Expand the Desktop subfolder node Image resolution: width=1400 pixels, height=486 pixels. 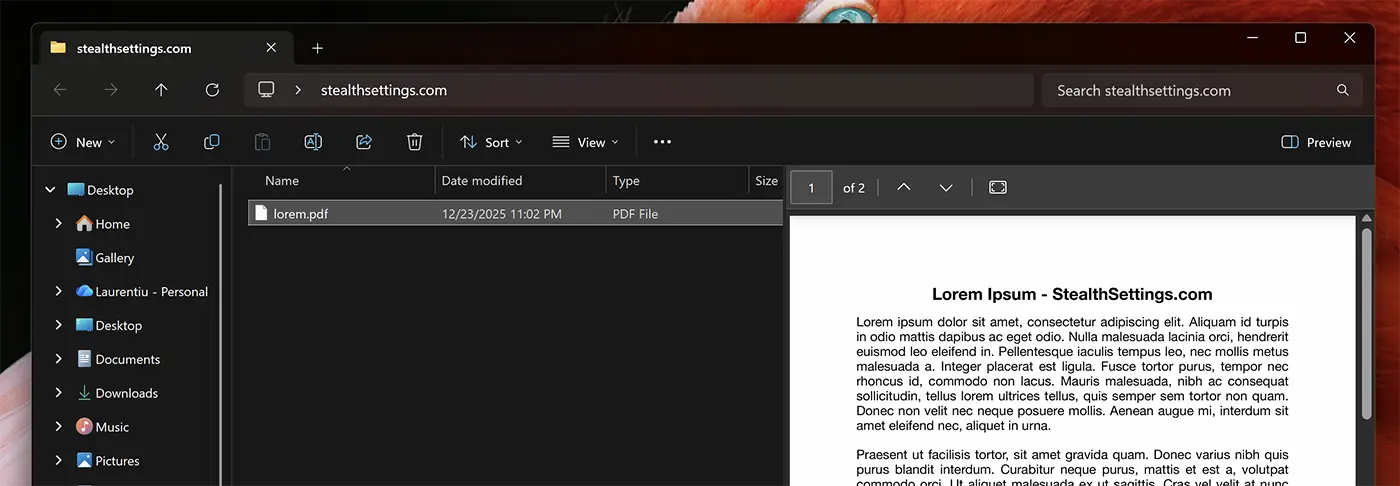(x=58, y=325)
